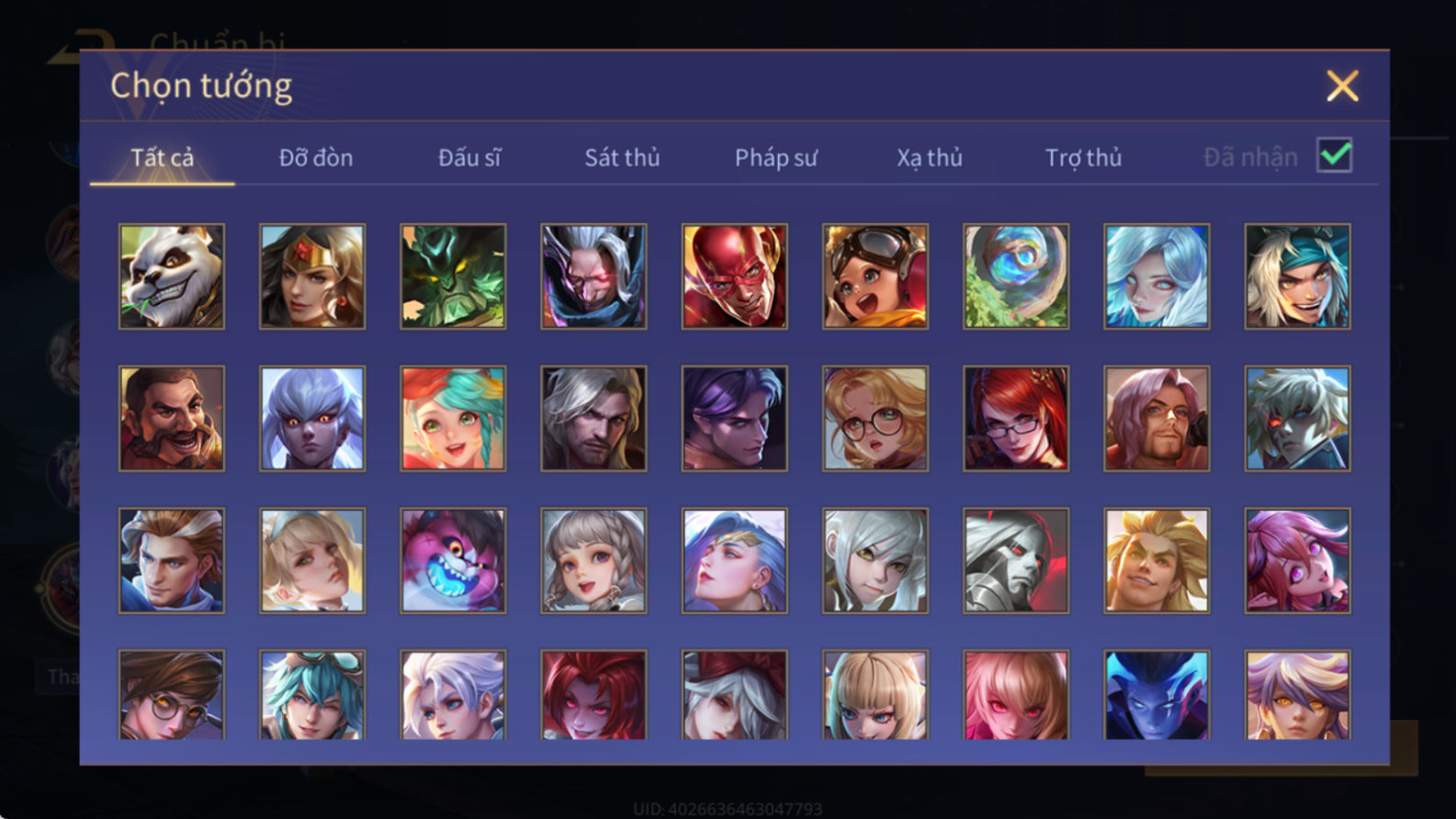1456x819 pixels.
Task: Pick the ice-blue haired woman hero
Action: point(1157,276)
